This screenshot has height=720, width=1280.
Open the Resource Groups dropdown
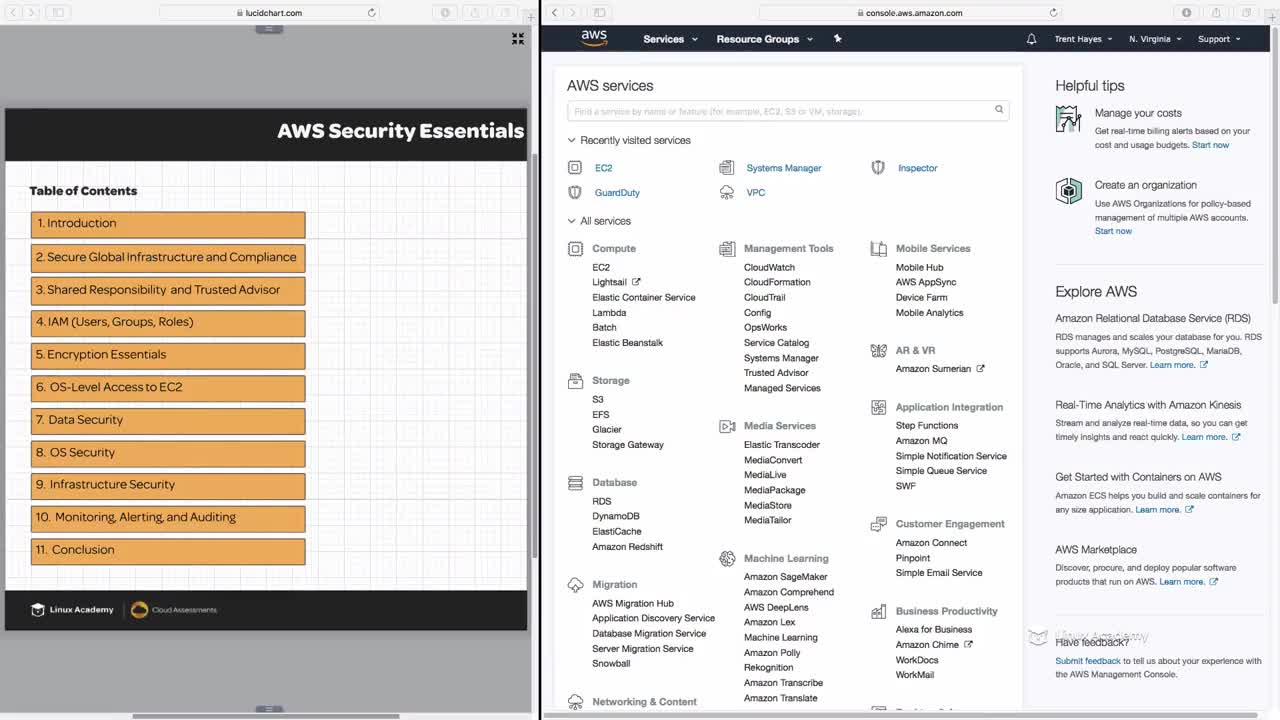click(x=764, y=39)
